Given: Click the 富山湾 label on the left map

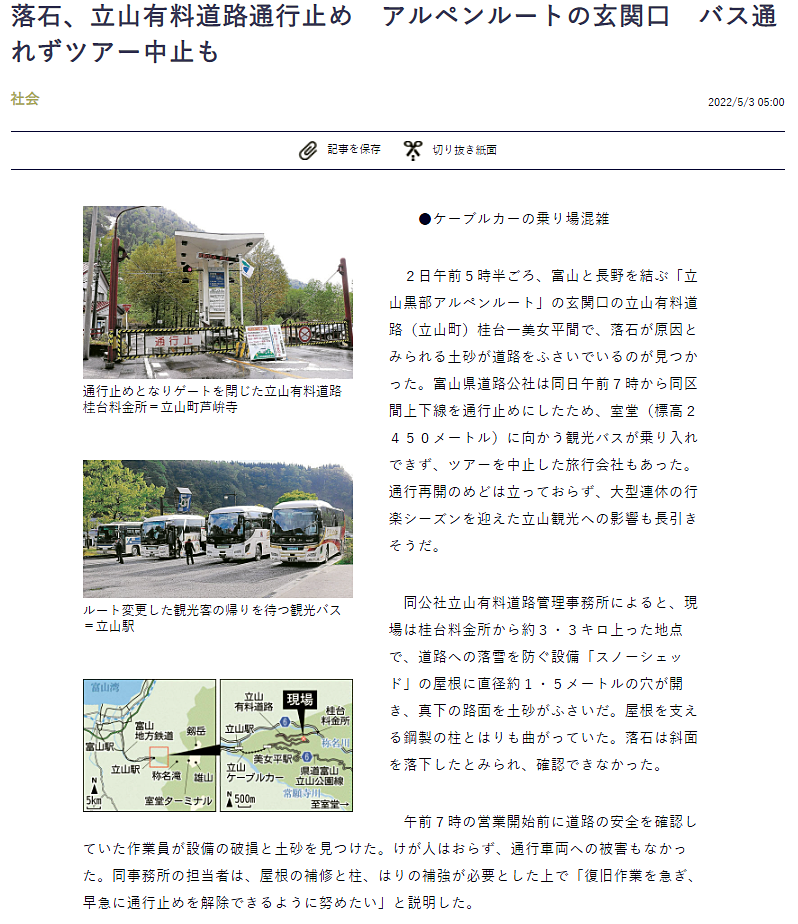Looking at the screenshot, I should 105,687.
